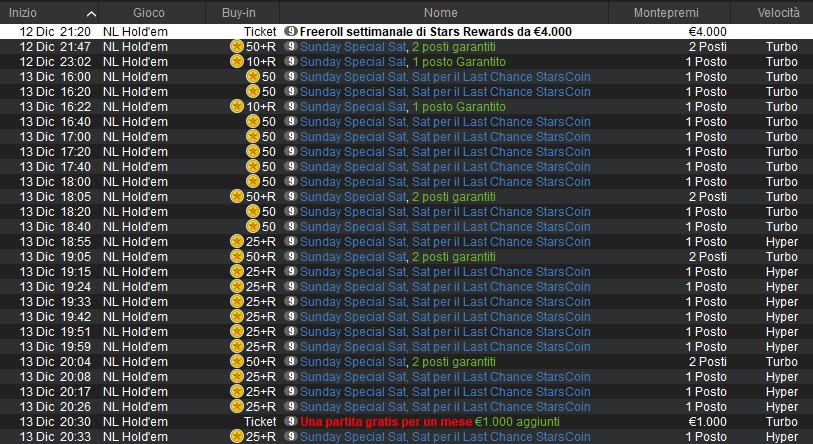
Task: Click the 9-max icon in the 13 Dic 20:30 row
Action: tap(291, 422)
